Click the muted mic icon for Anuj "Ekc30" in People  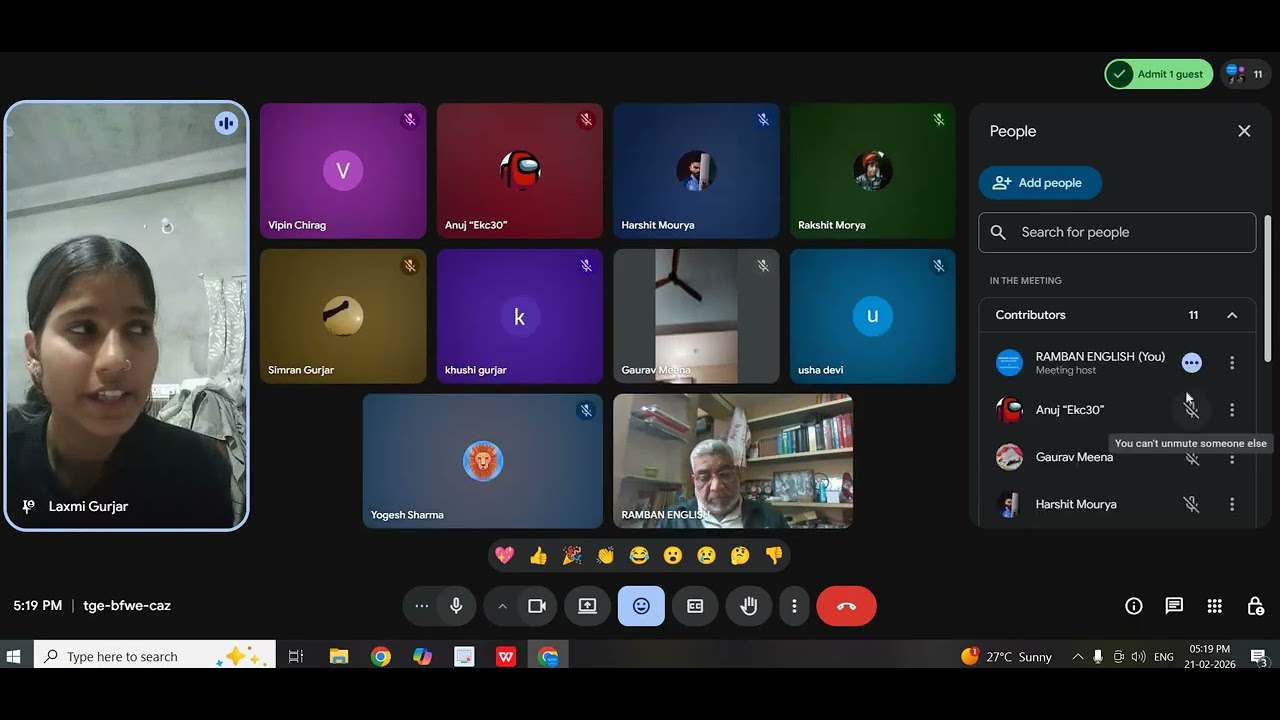(1192, 410)
